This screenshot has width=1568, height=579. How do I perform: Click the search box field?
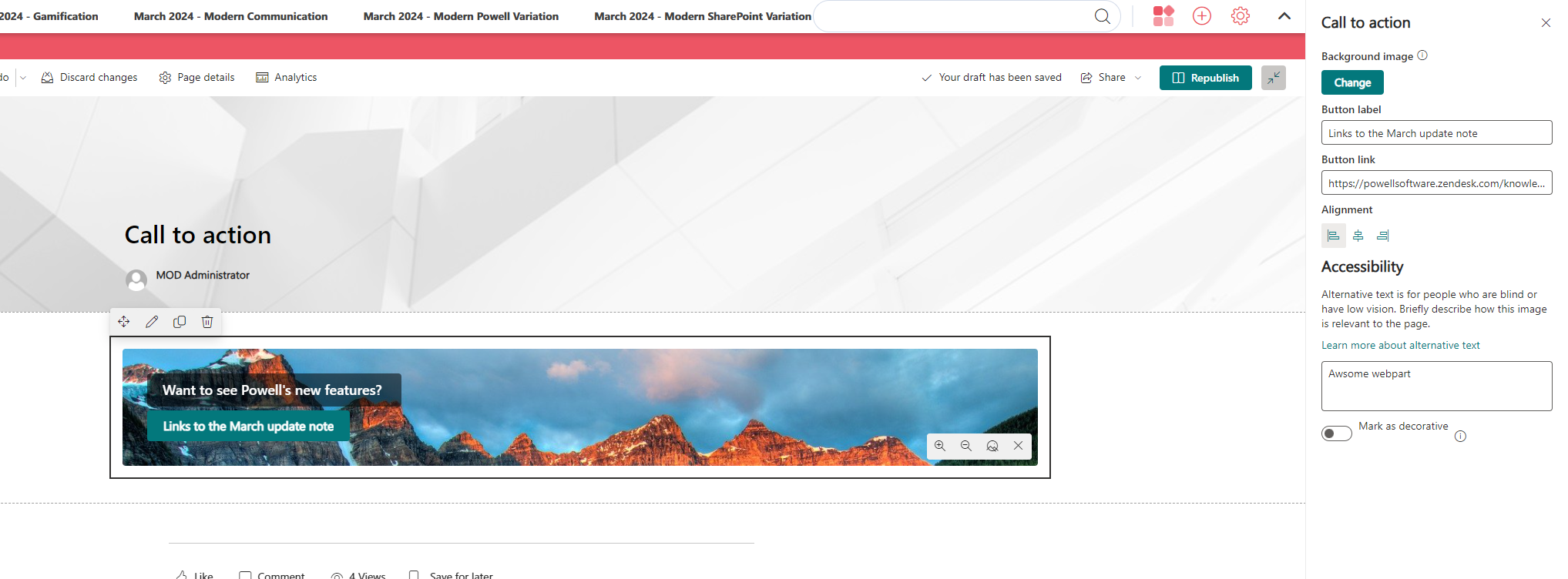click(967, 16)
